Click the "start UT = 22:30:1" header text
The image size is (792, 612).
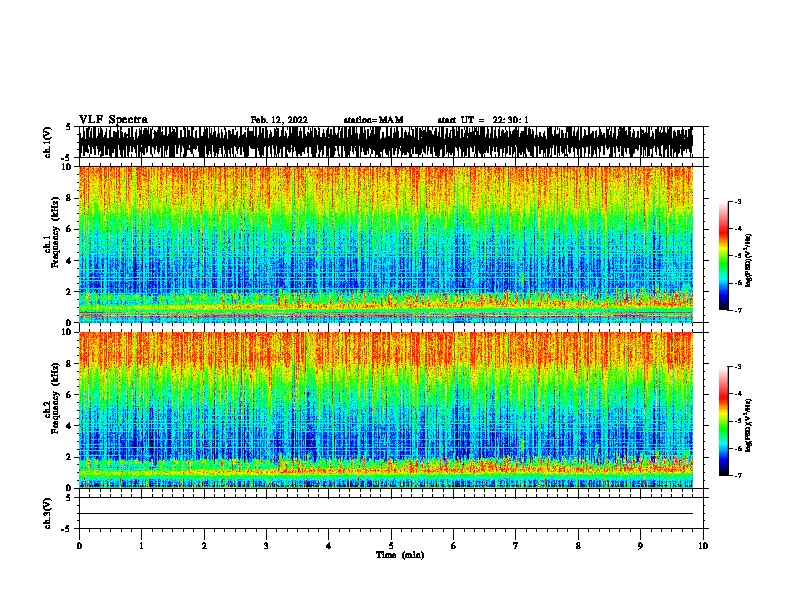coord(483,120)
